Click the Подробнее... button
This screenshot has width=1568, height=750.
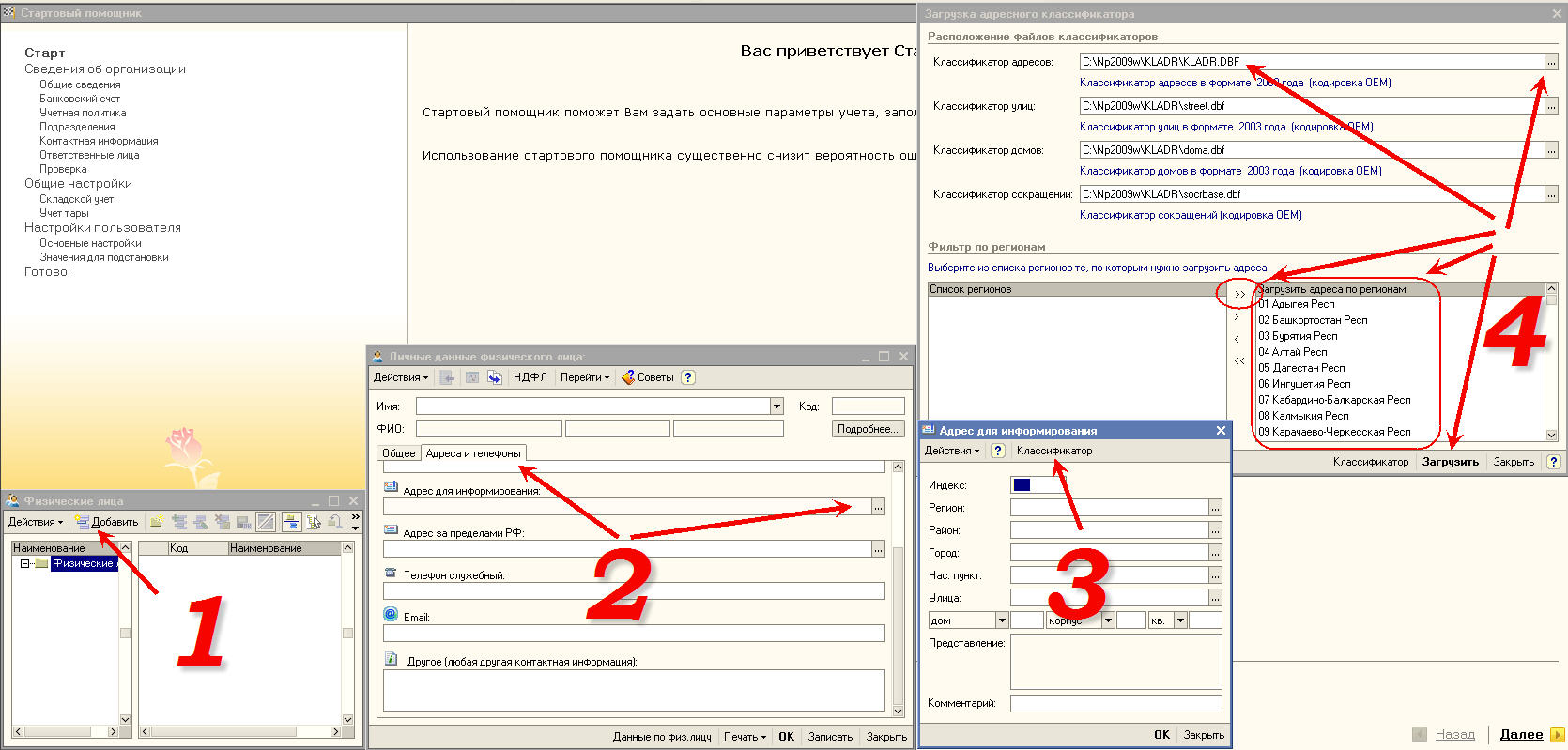tap(868, 429)
